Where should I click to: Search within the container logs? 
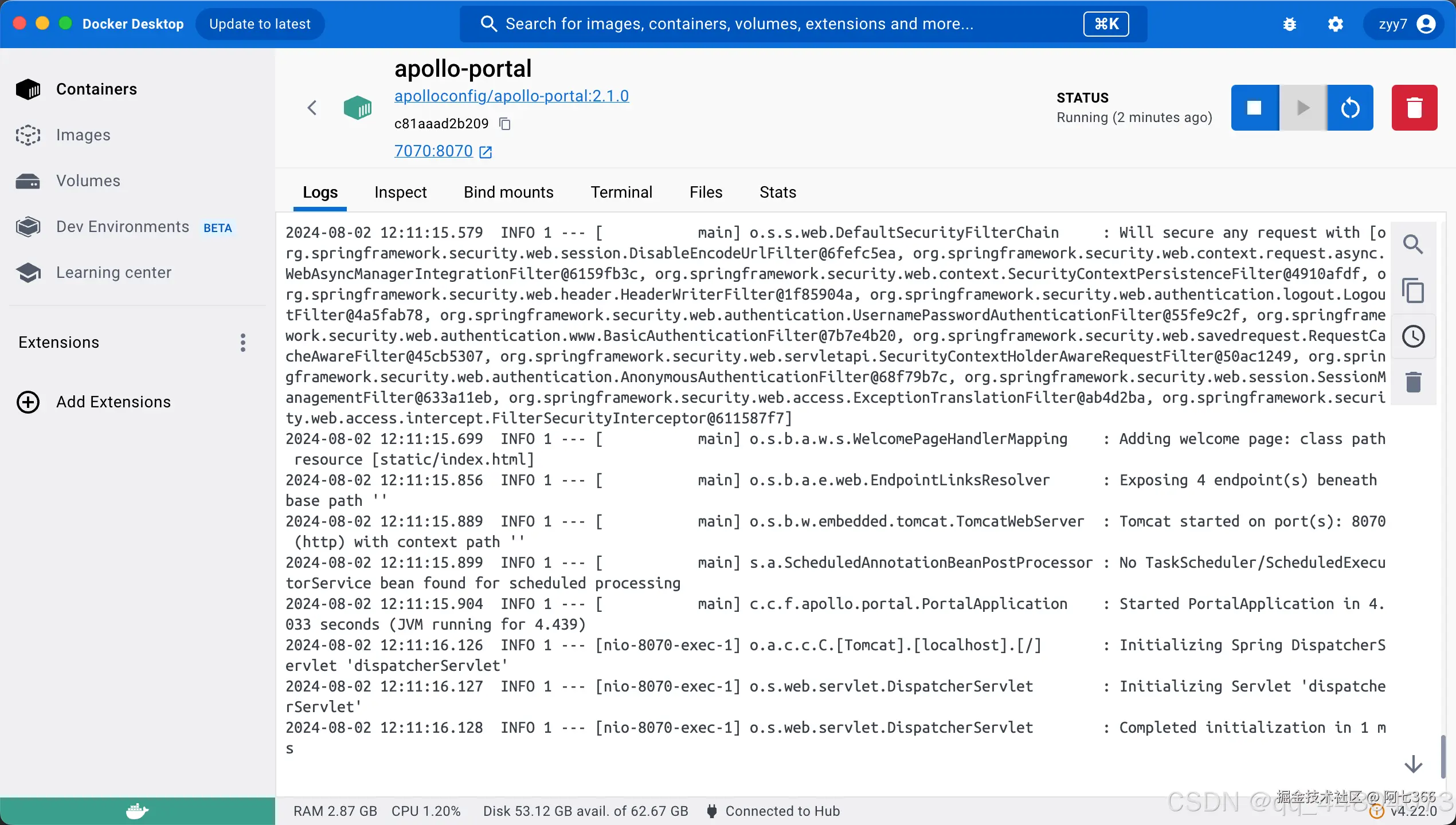click(x=1413, y=245)
